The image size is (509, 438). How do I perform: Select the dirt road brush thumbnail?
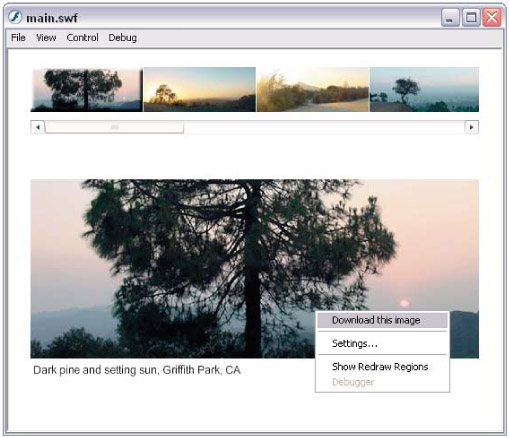coord(313,89)
